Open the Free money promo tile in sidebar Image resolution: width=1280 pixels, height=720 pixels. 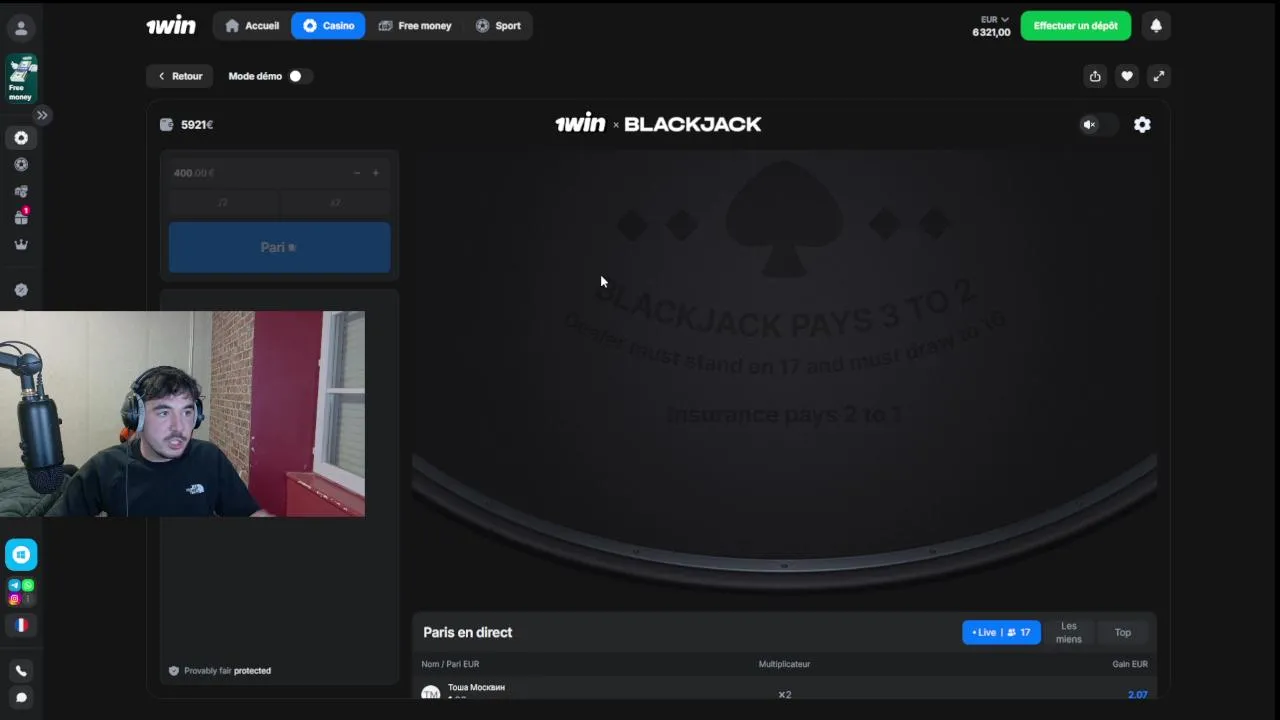21,79
